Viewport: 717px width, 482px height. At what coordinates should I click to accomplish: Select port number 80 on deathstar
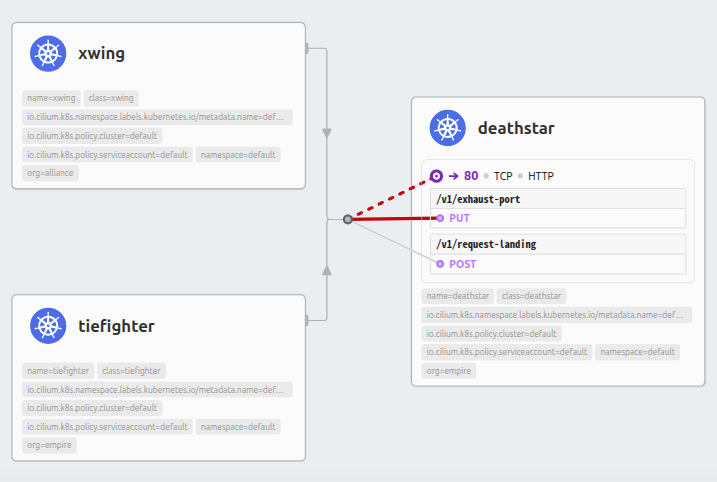point(471,176)
